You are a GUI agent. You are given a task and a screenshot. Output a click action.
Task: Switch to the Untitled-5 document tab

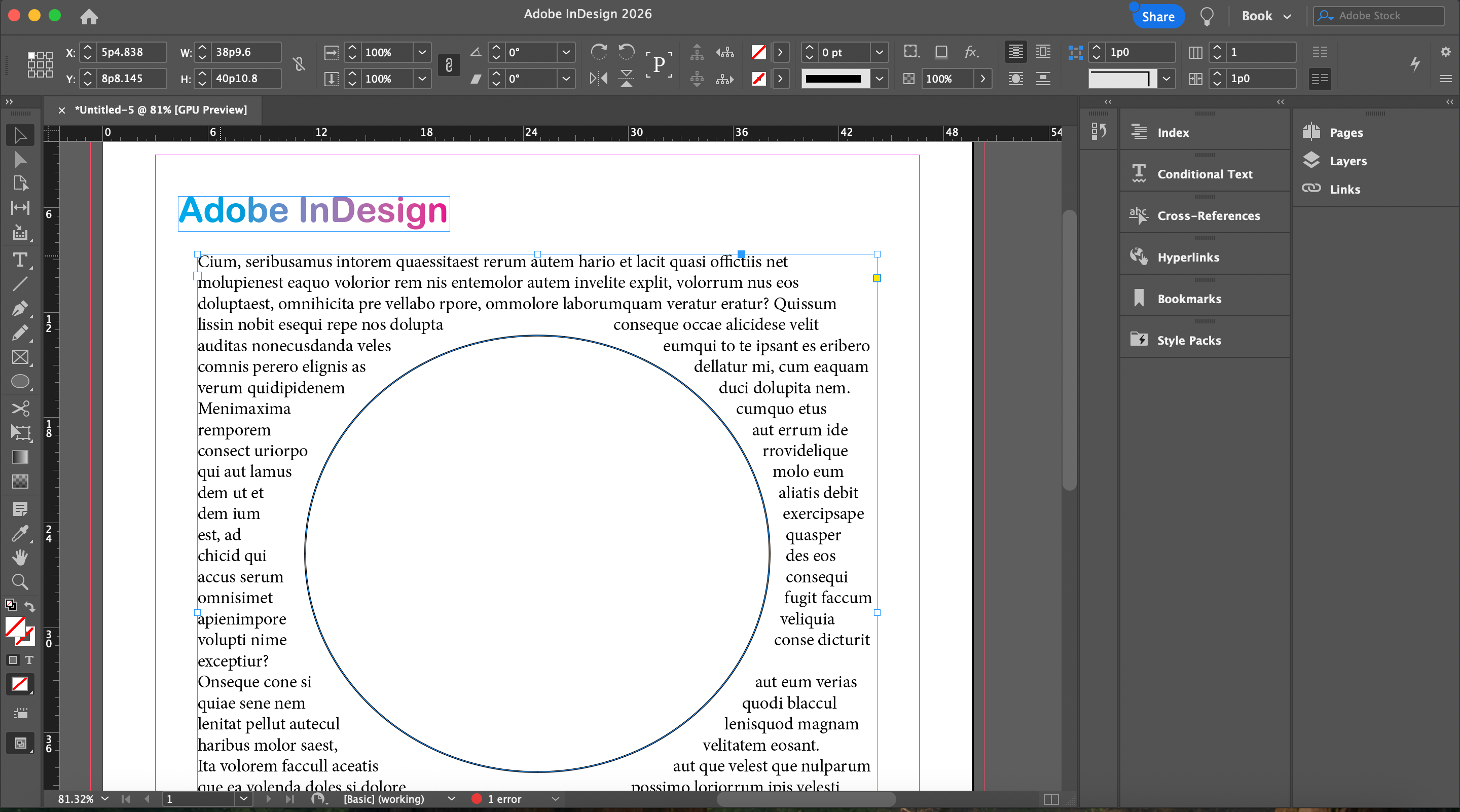[160, 109]
